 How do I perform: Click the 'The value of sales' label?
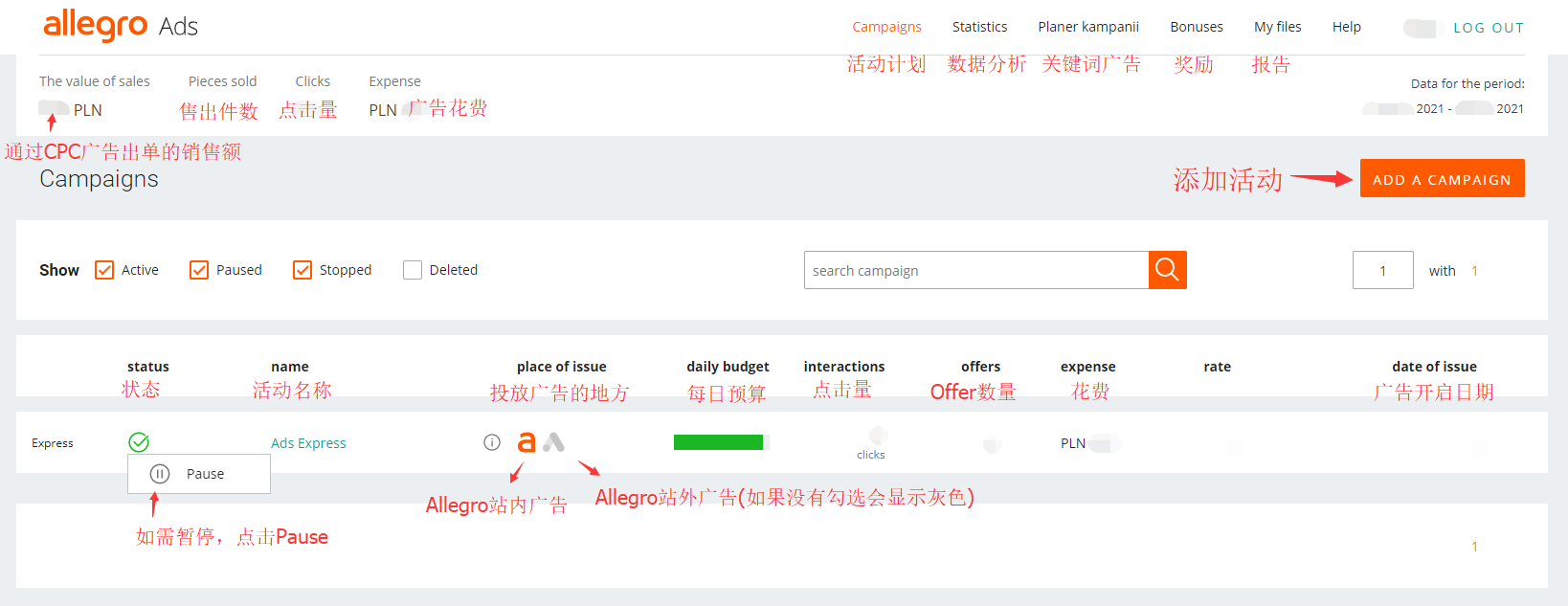(x=95, y=81)
